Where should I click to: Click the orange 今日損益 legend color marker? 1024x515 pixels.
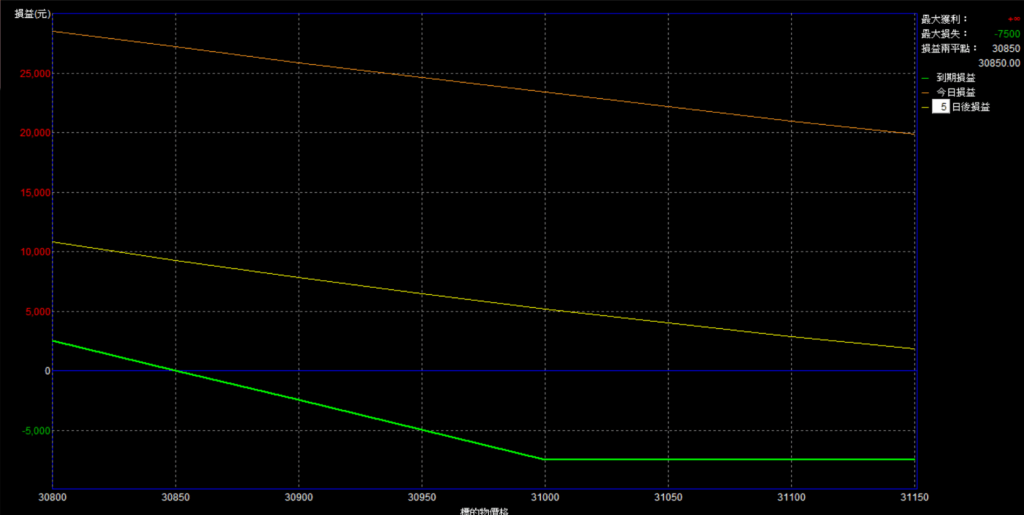(925, 92)
